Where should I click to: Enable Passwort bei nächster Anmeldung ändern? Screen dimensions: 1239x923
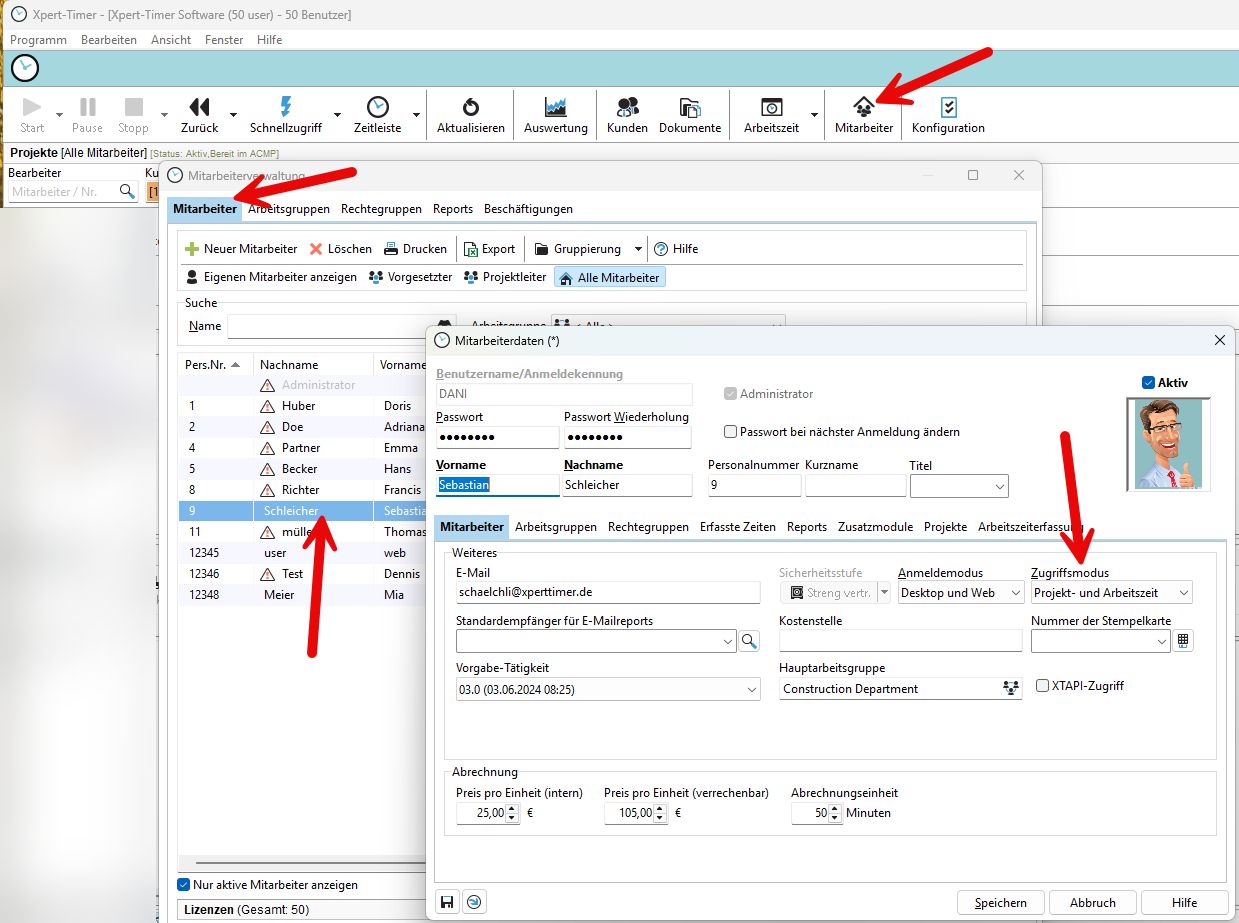pos(731,432)
